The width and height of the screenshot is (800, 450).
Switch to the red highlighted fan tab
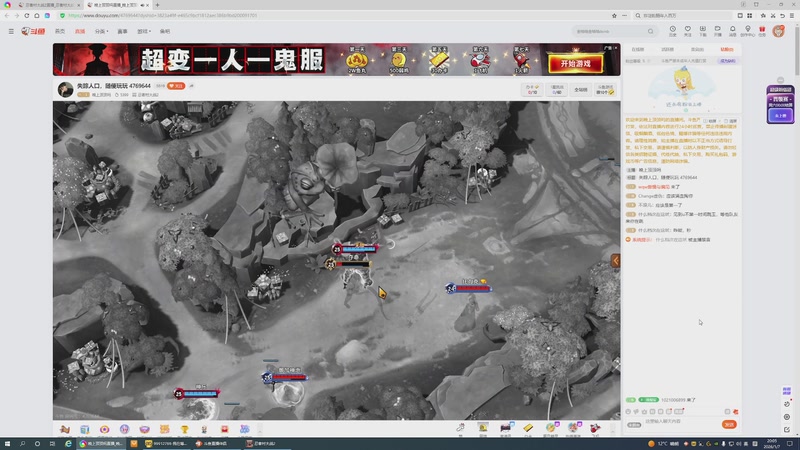pyautogui.click(x=727, y=49)
